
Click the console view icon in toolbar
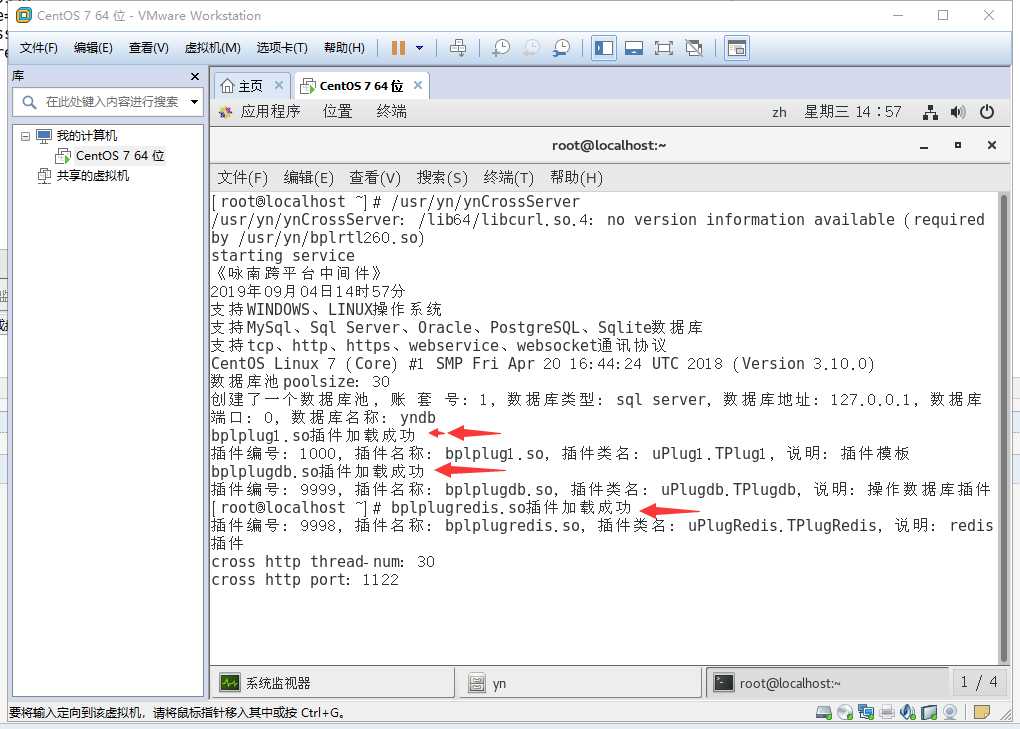(x=736, y=48)
